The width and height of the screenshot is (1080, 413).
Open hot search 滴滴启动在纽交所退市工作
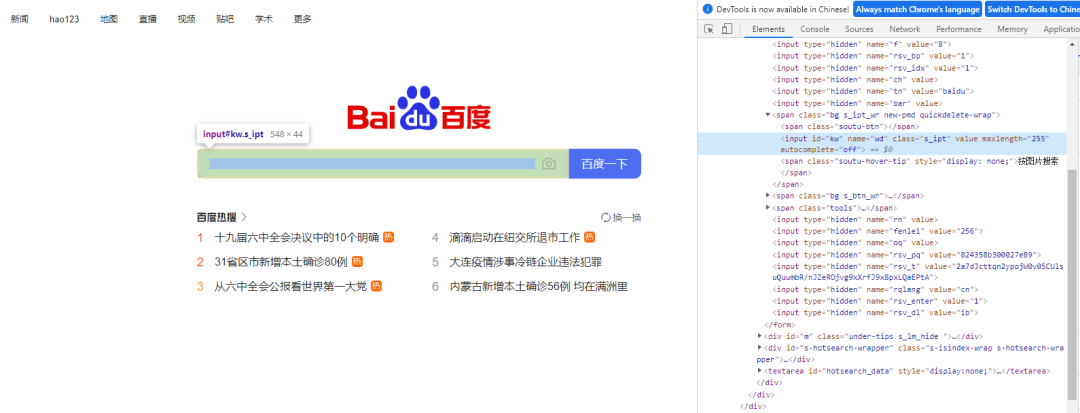click(x=515, y=237)
